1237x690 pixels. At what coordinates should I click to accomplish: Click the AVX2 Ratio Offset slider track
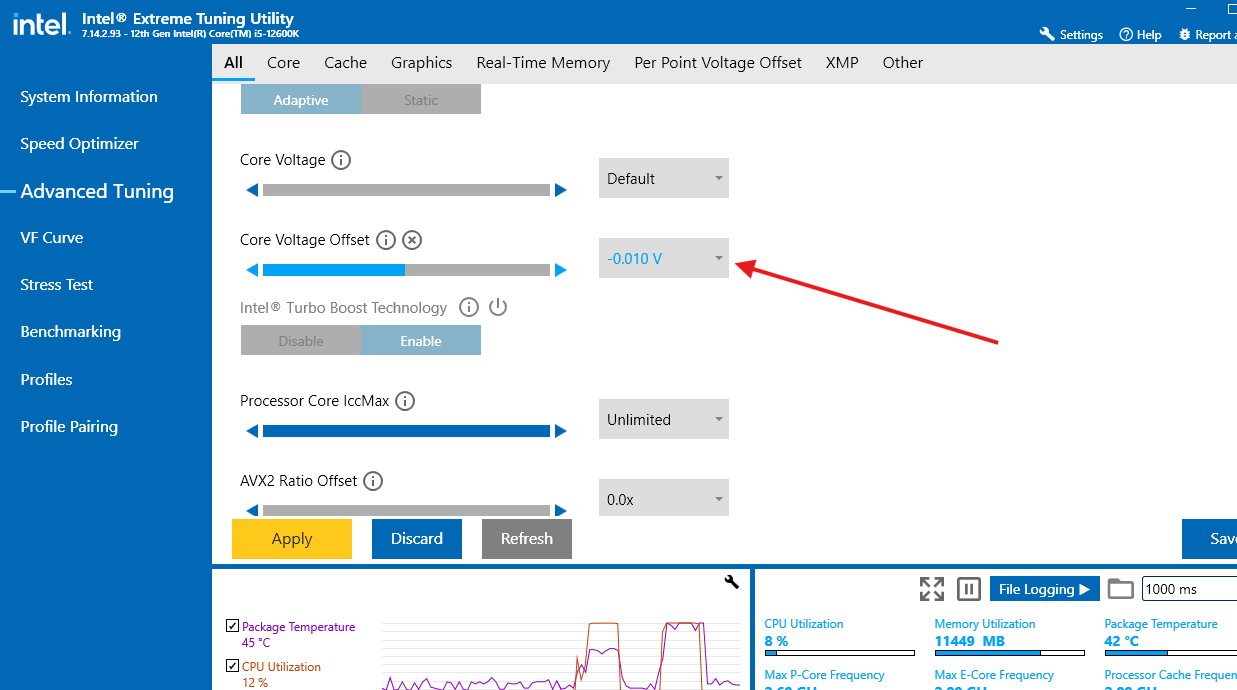tap(406, 510)
